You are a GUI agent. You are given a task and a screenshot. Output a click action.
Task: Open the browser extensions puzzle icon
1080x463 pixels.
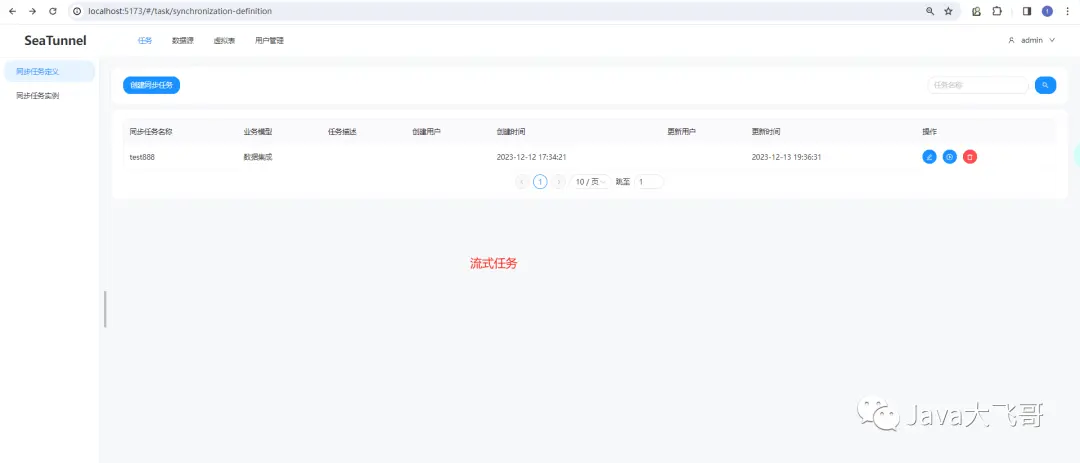(x=997, y=11)
